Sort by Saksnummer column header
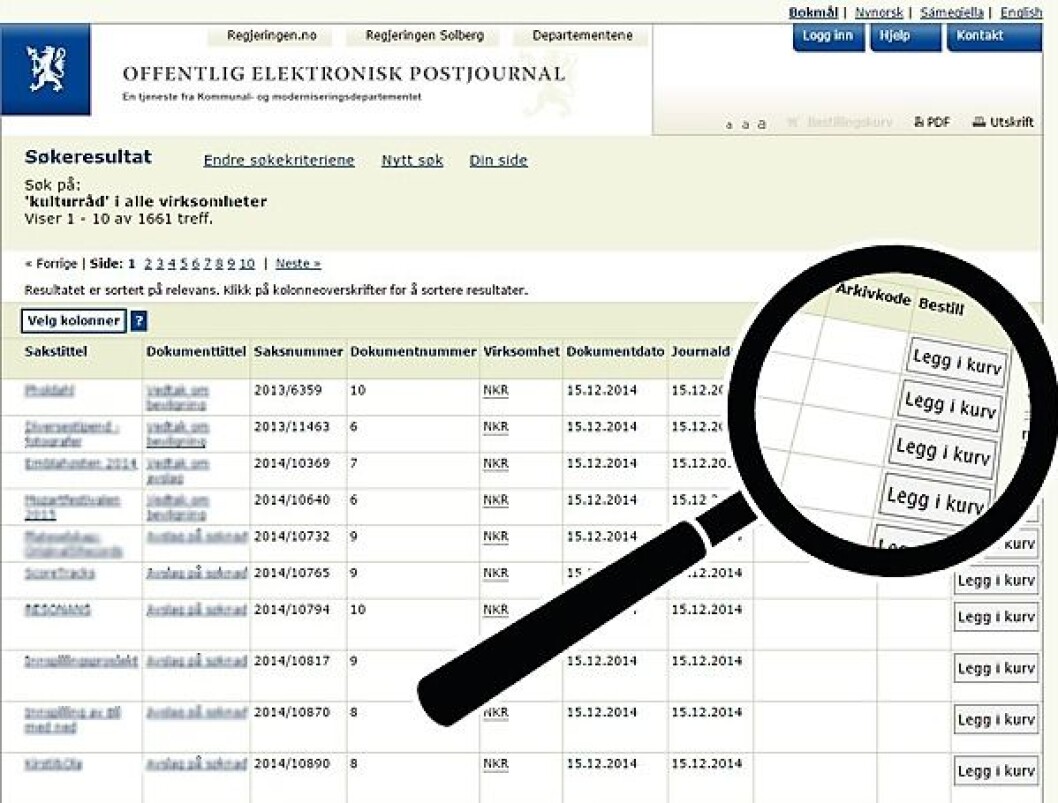Screen dimensions: 1058x803 298,352
